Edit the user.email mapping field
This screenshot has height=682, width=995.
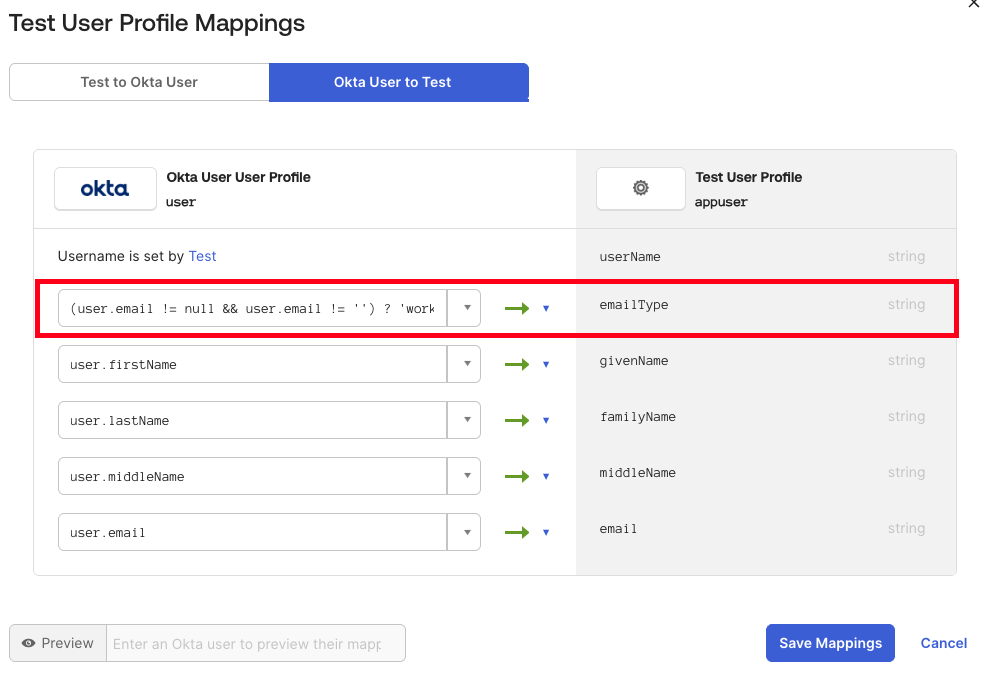pos(253,532)
